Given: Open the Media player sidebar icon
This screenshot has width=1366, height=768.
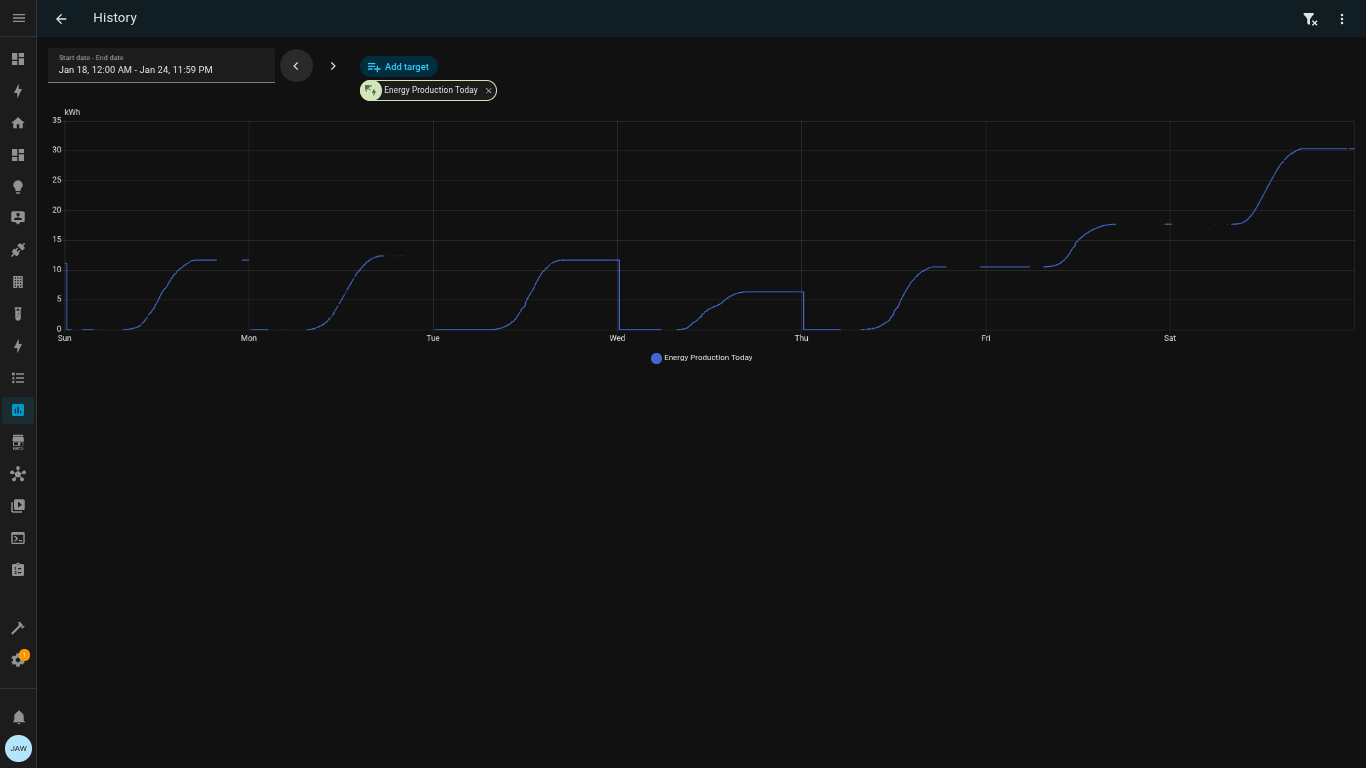Looking at the screenshot, I should (18, 506).
